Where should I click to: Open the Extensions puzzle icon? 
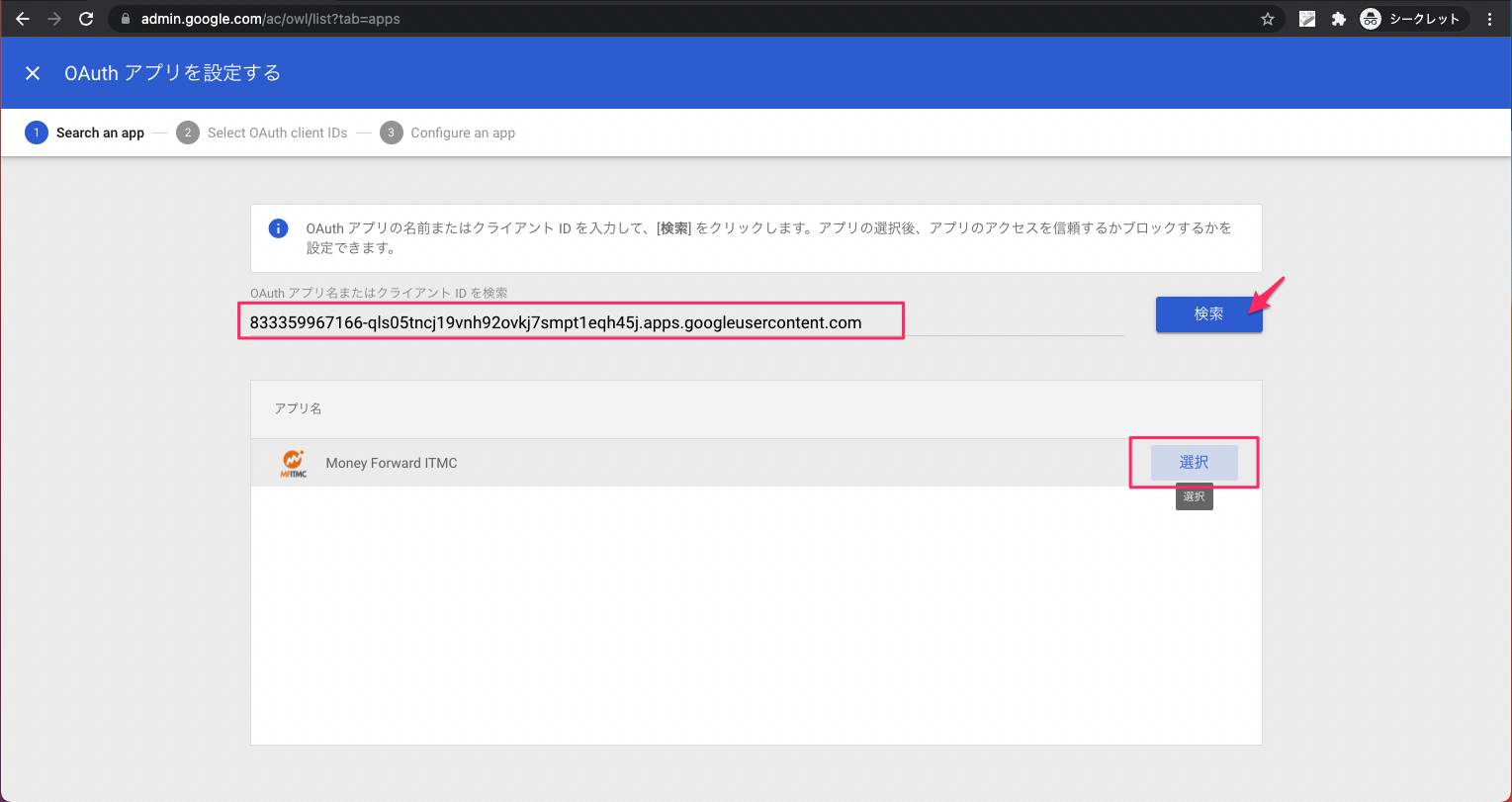coord(1339,19)
